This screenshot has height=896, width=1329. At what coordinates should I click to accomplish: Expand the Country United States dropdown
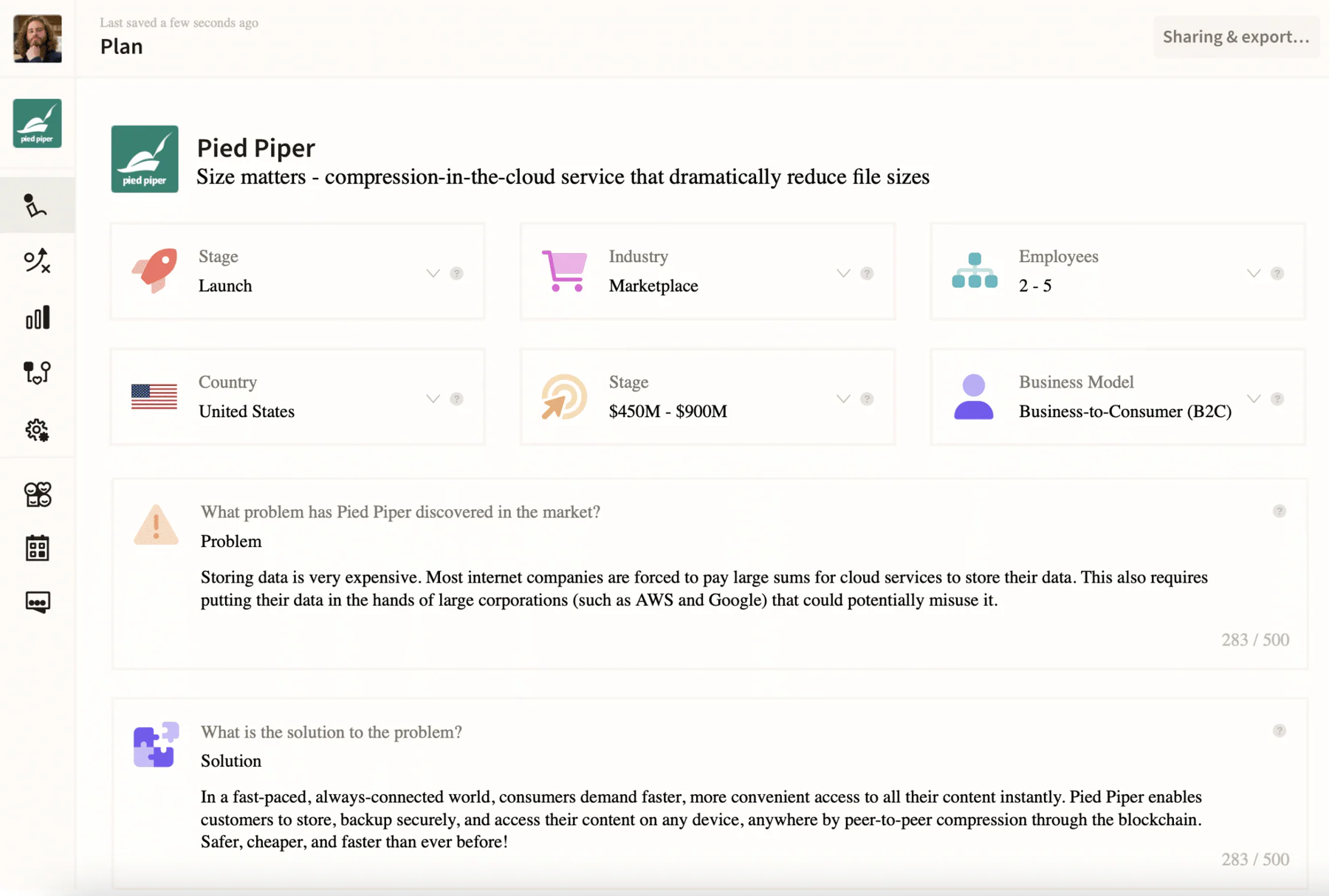(433, 399)
